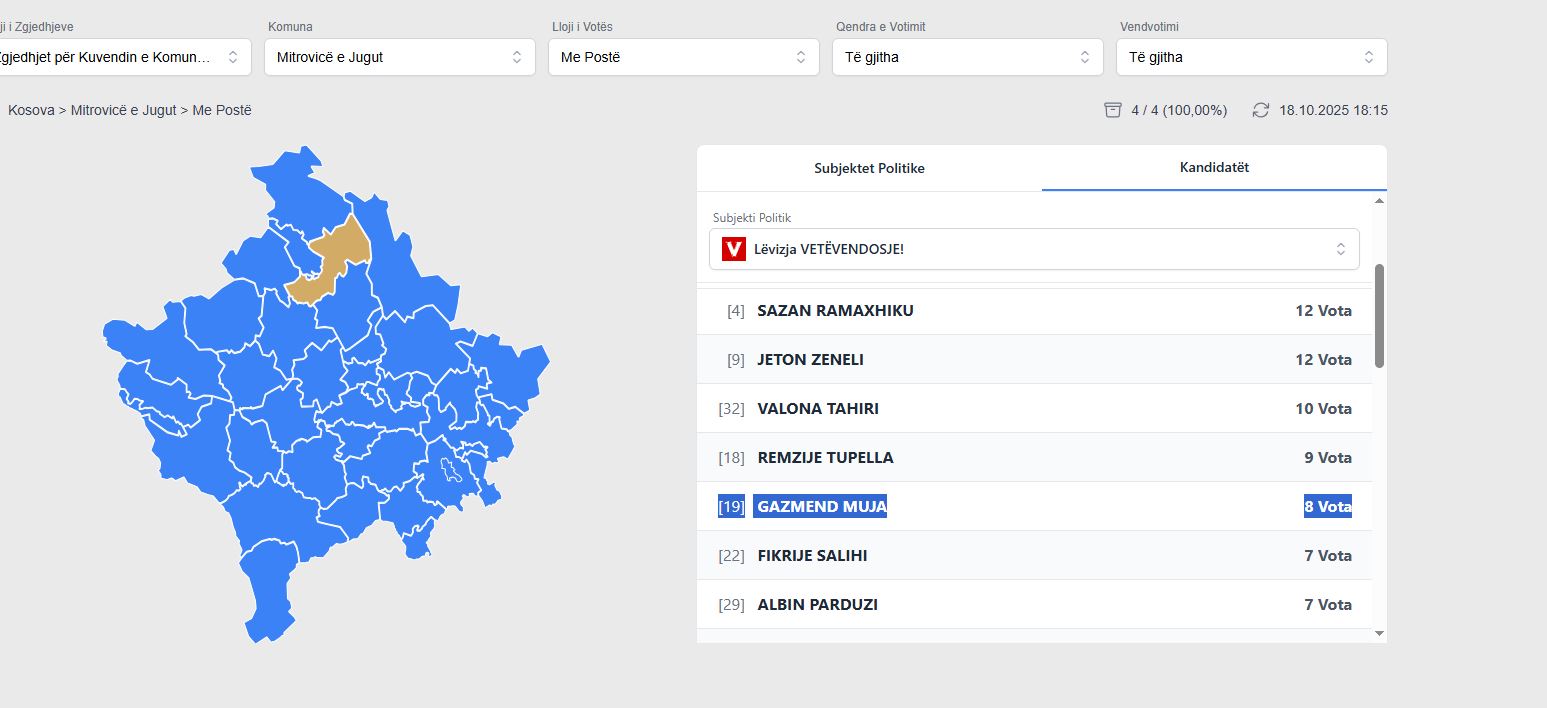Screen dimensions: 1547x708
Task: Click the candidate list scrollbar thumb
Action: tap(1380, 315)
